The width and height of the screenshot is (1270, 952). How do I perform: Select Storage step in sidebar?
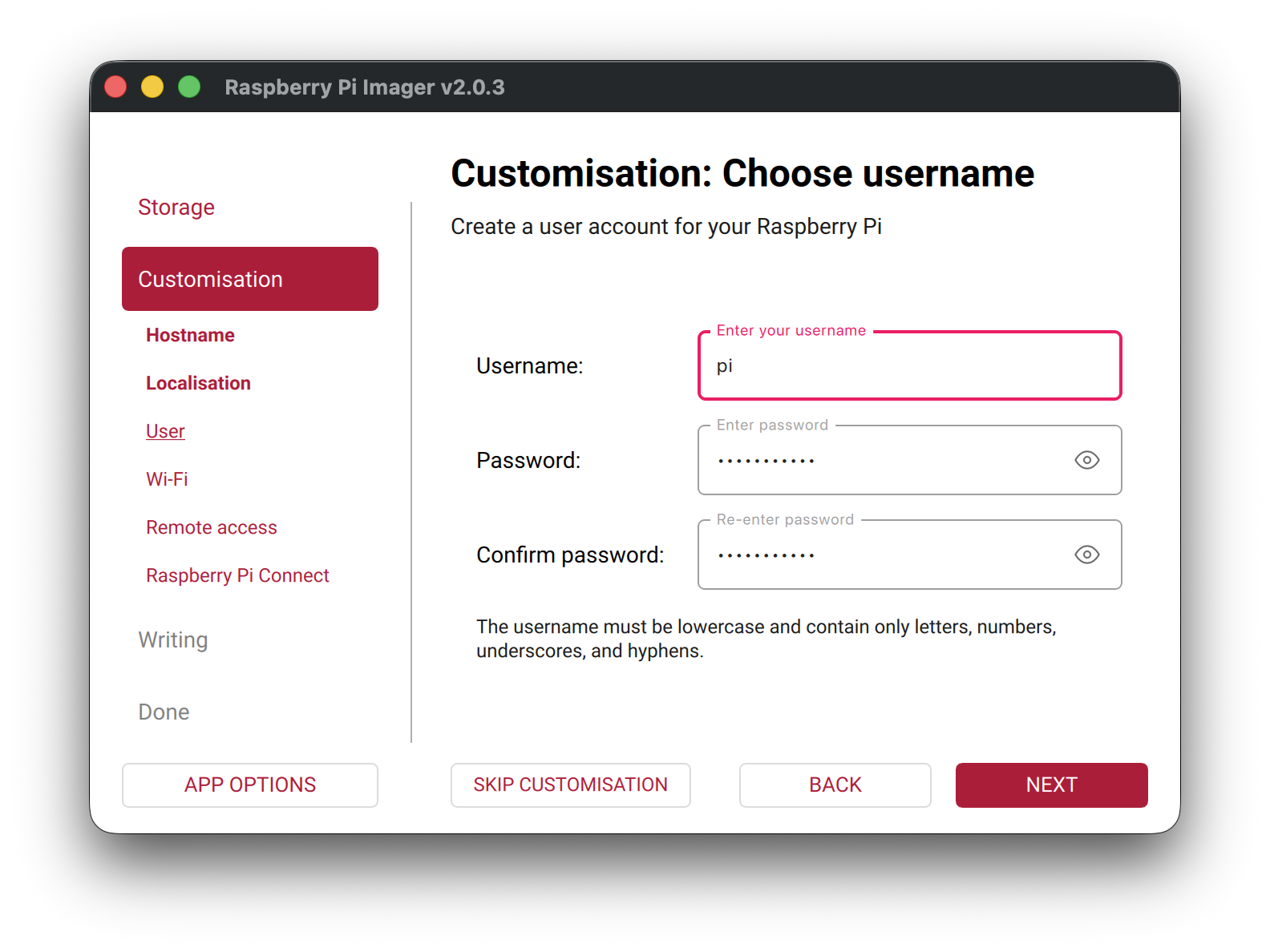tap(176, 208)
